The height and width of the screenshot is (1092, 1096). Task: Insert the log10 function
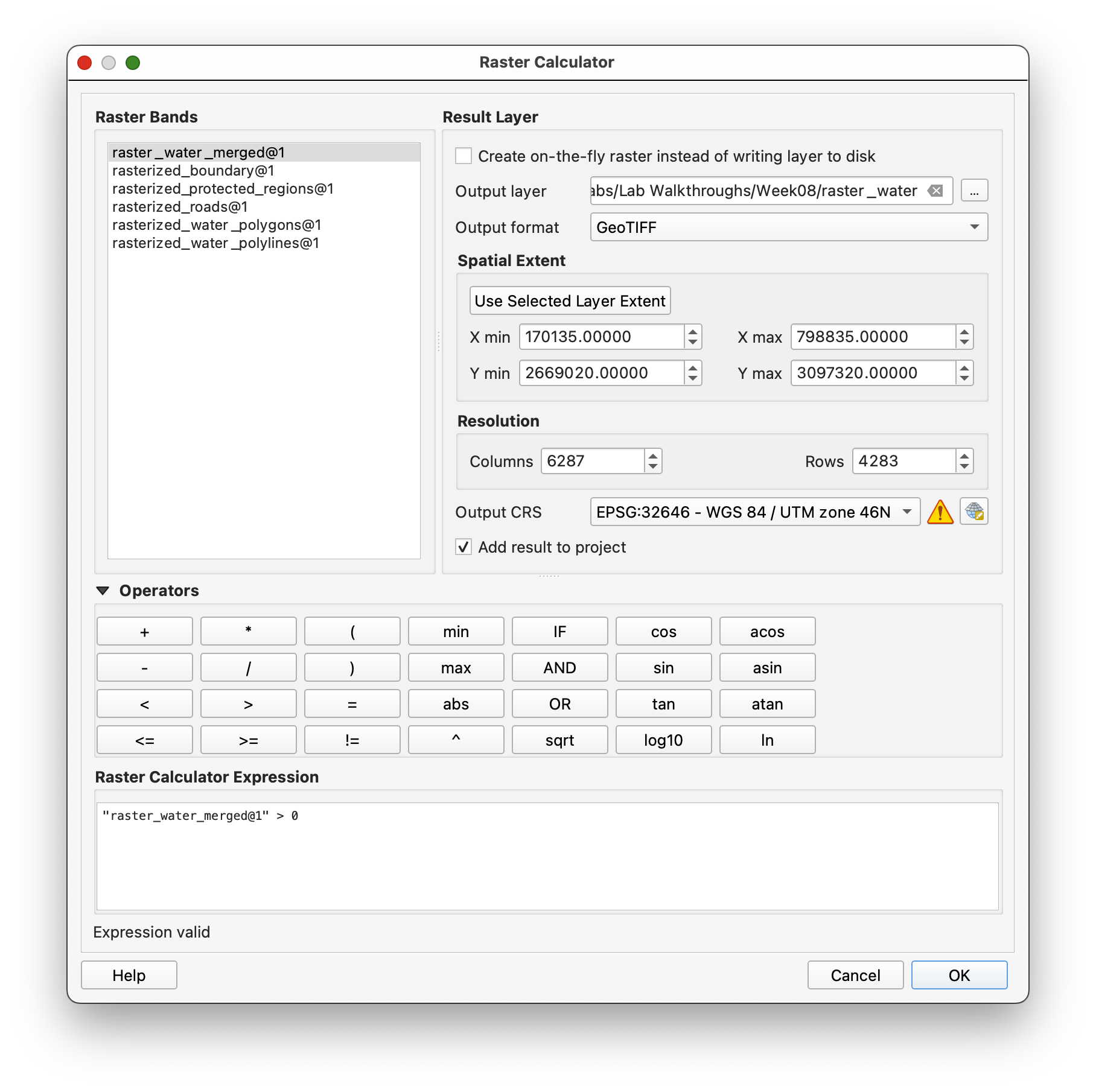pyautogui.click(x=664, y=740)
